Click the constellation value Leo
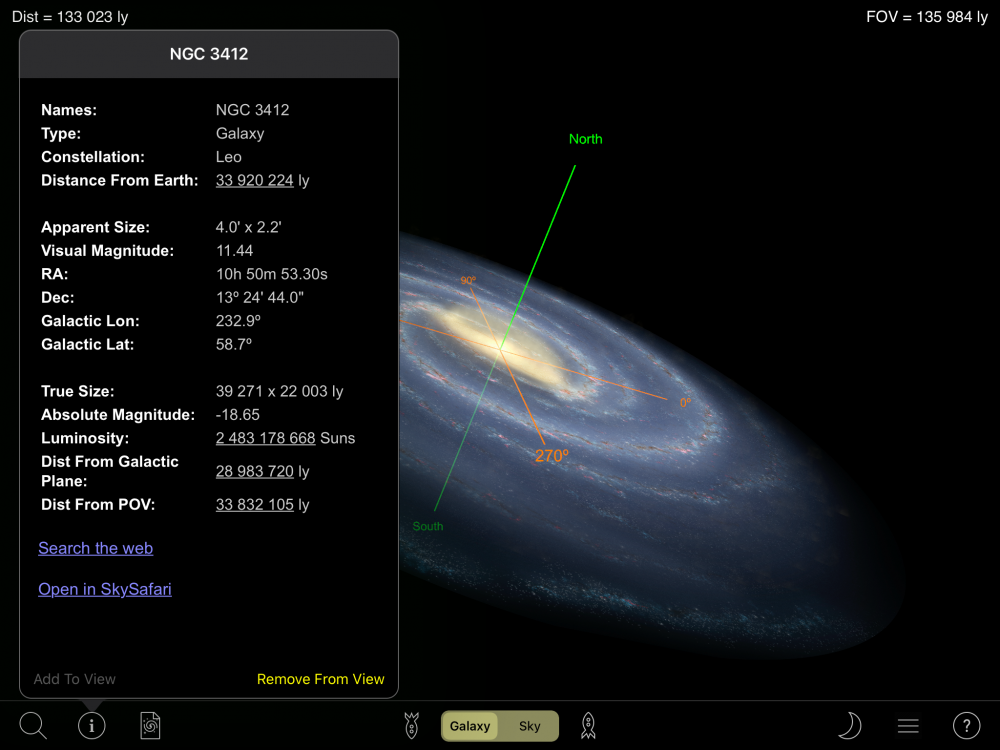The image size is (1000, 750). pos(228,157)
